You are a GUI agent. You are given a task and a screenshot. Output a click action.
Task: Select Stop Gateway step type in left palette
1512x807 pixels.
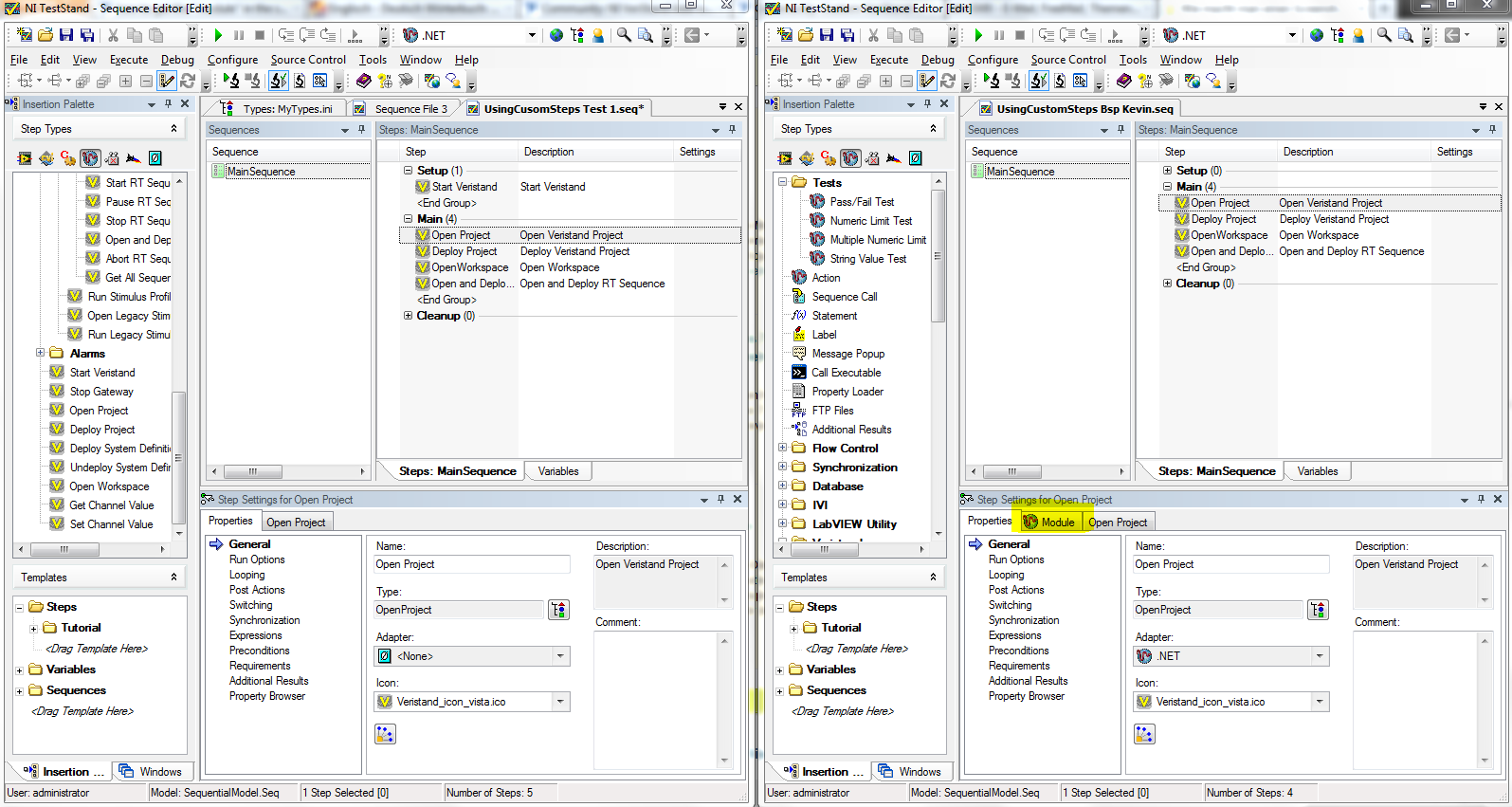pos(101,392)
